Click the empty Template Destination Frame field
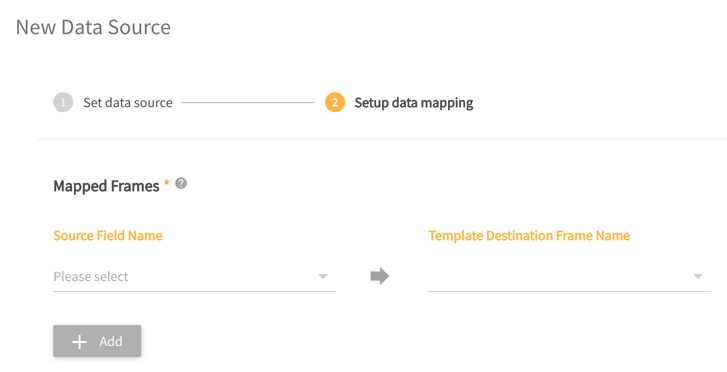This screenshot has height=372, width=727. coord(569,276)
